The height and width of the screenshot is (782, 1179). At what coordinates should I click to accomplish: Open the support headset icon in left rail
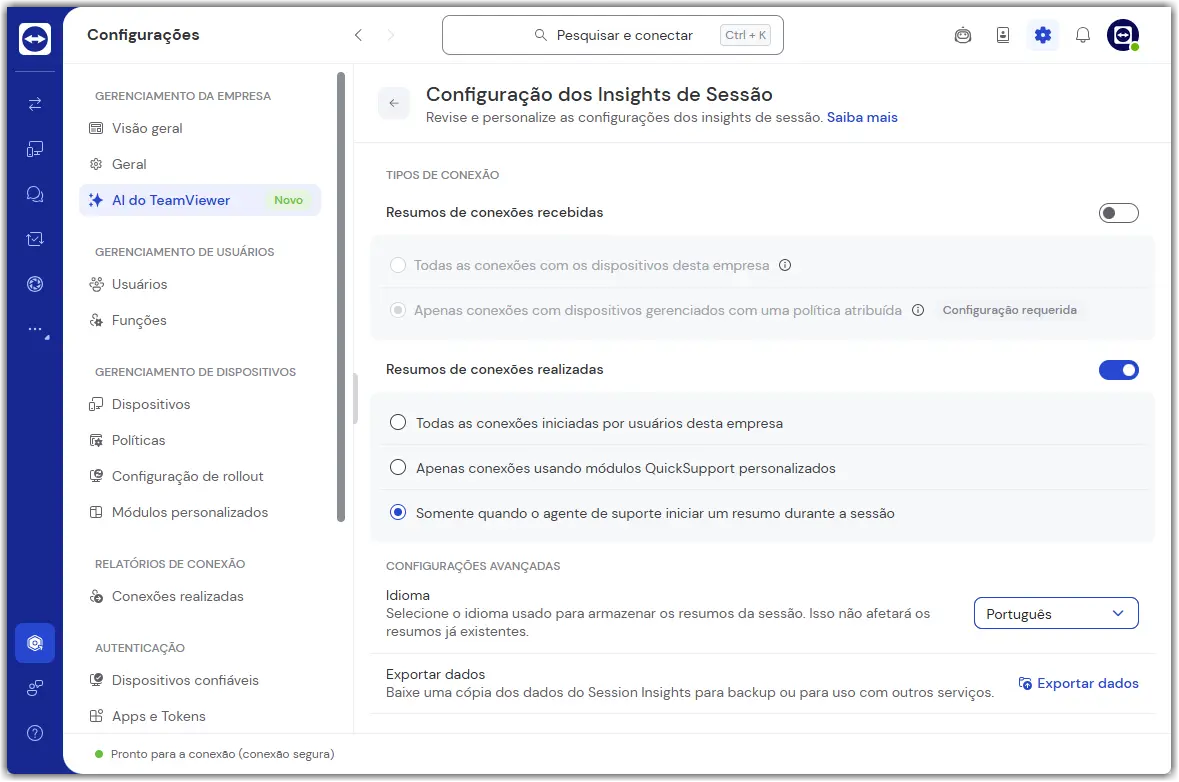pos(35,284)
